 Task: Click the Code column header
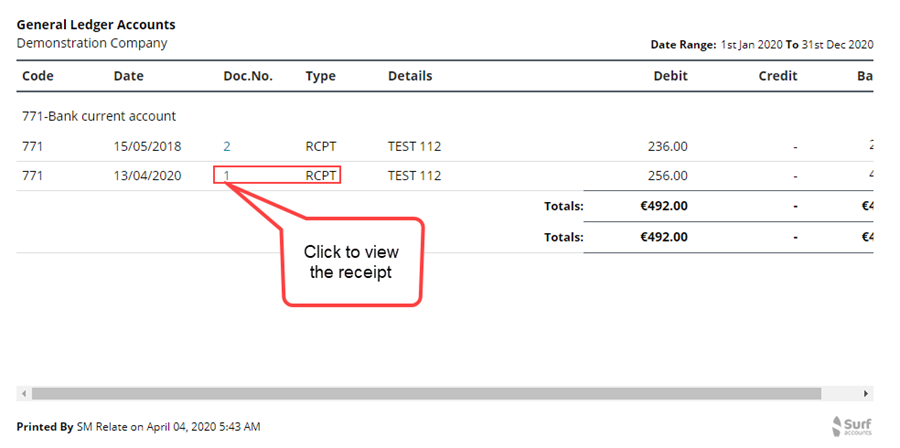[38, 76]
